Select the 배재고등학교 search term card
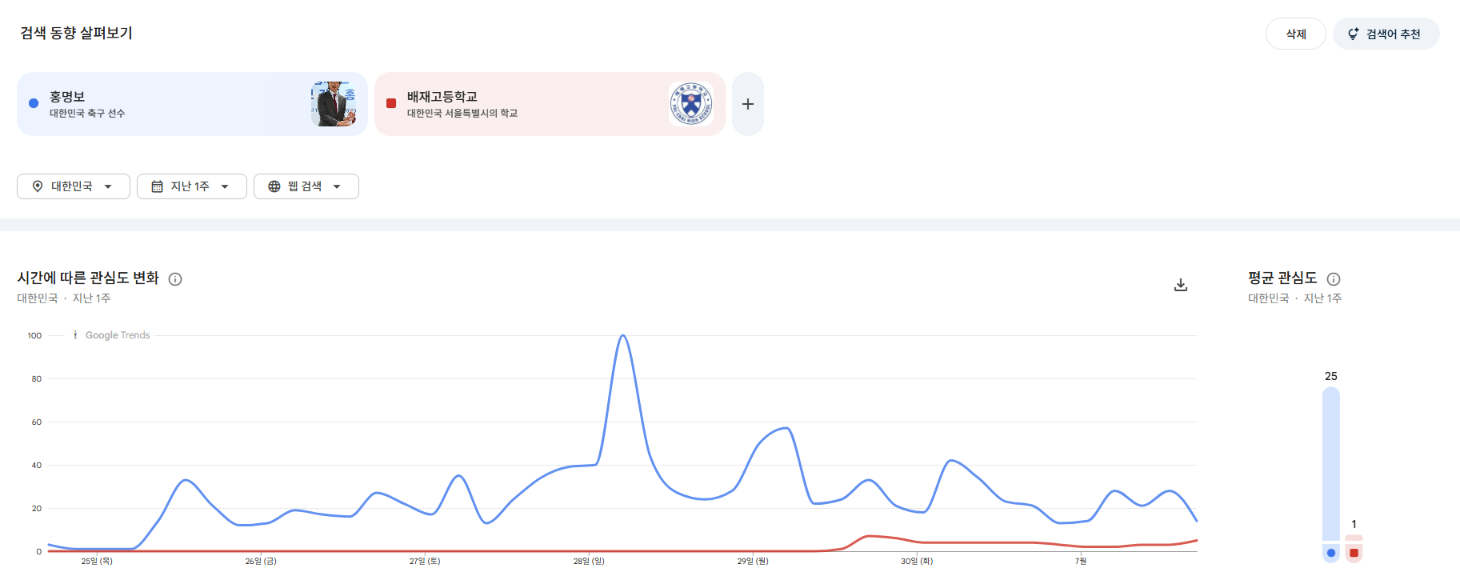The height and width of the screenshot is (572, 1460). coord(550,104)
